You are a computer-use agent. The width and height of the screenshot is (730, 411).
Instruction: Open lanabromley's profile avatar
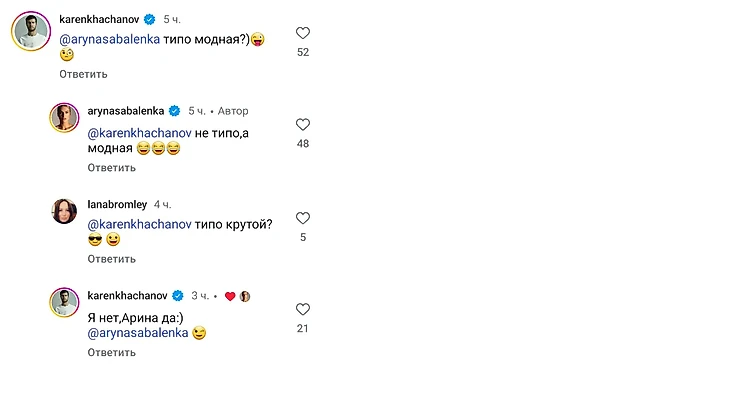(x=65, y=209)
